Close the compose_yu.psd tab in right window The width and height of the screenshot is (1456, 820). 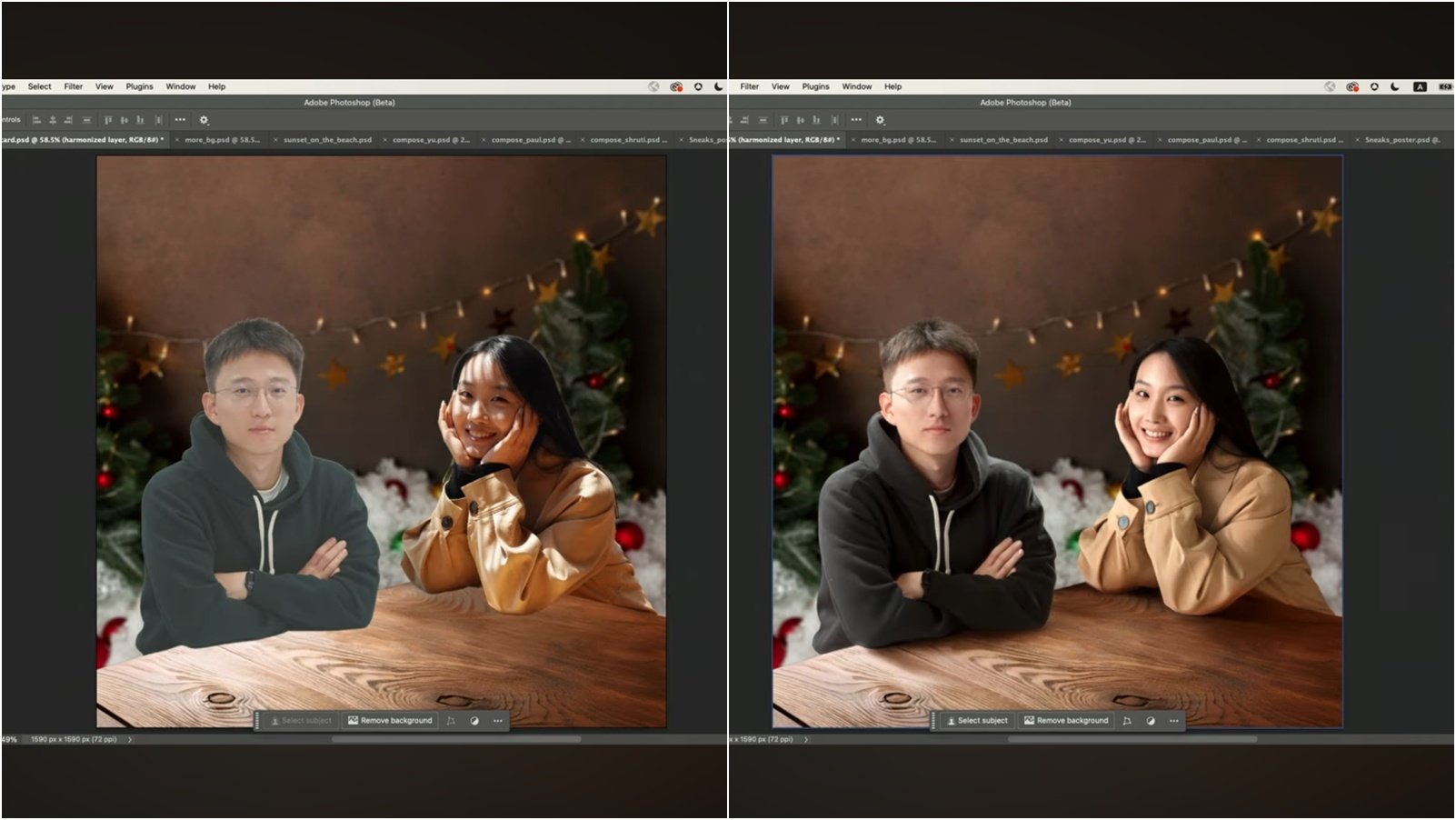point(1061,140)
